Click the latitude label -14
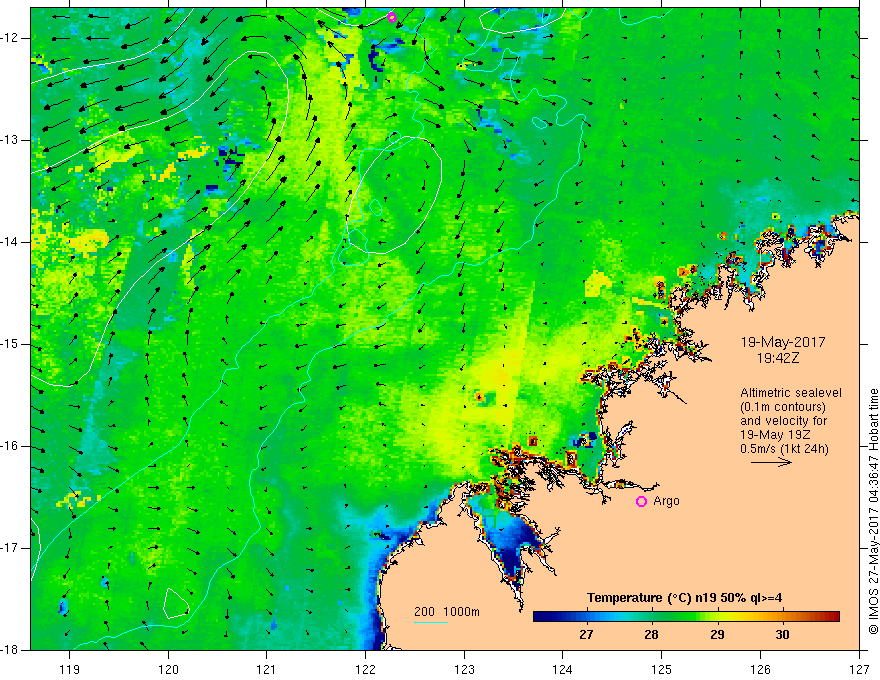This screenshot has height=680, width=880. [11, 242]
